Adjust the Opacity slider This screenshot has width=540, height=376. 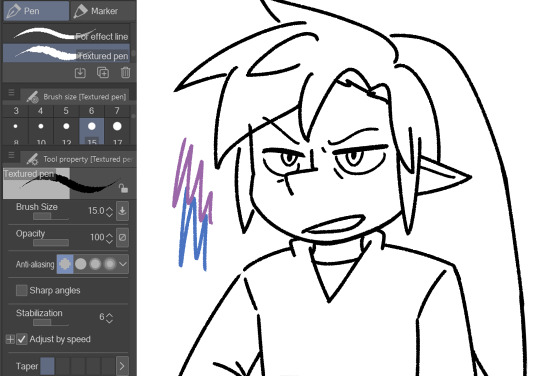click(x=51, y=243)
